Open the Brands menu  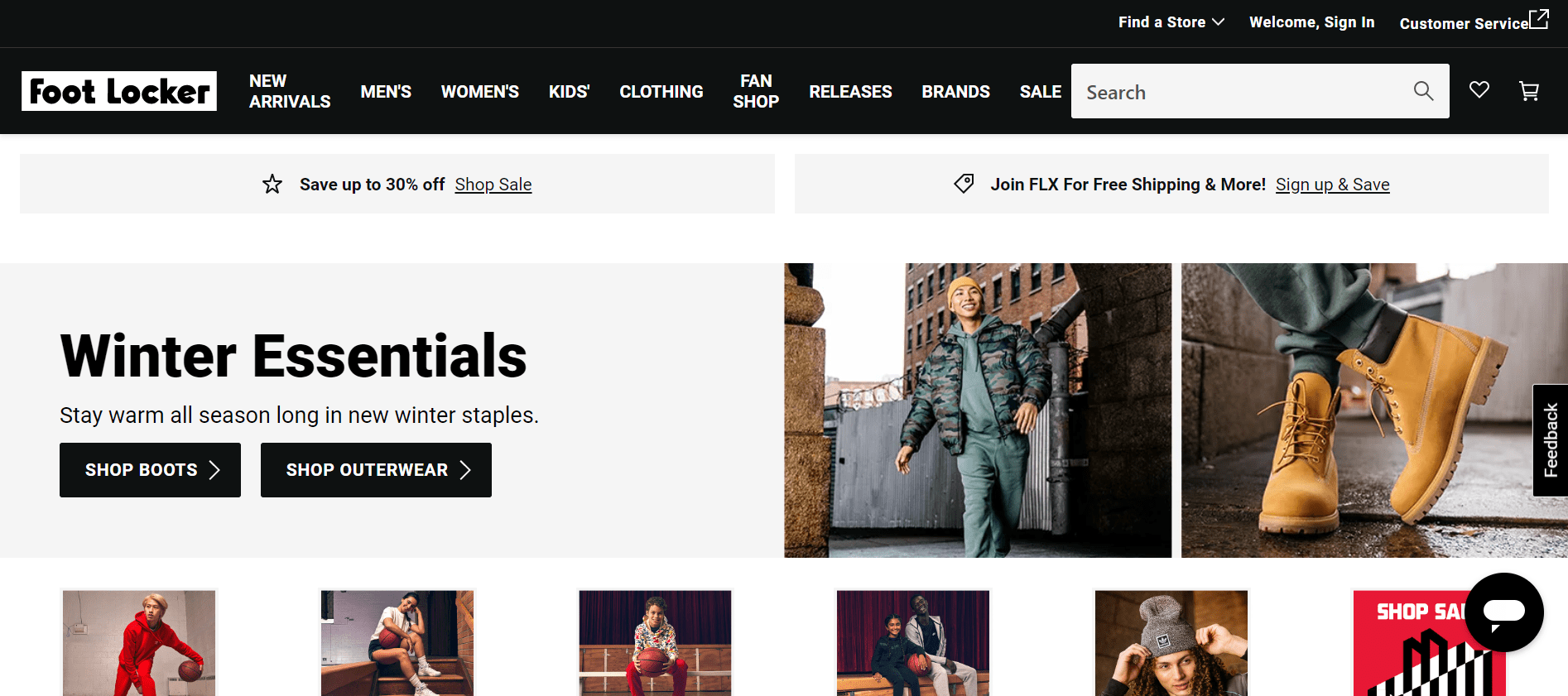pos(955,91)
